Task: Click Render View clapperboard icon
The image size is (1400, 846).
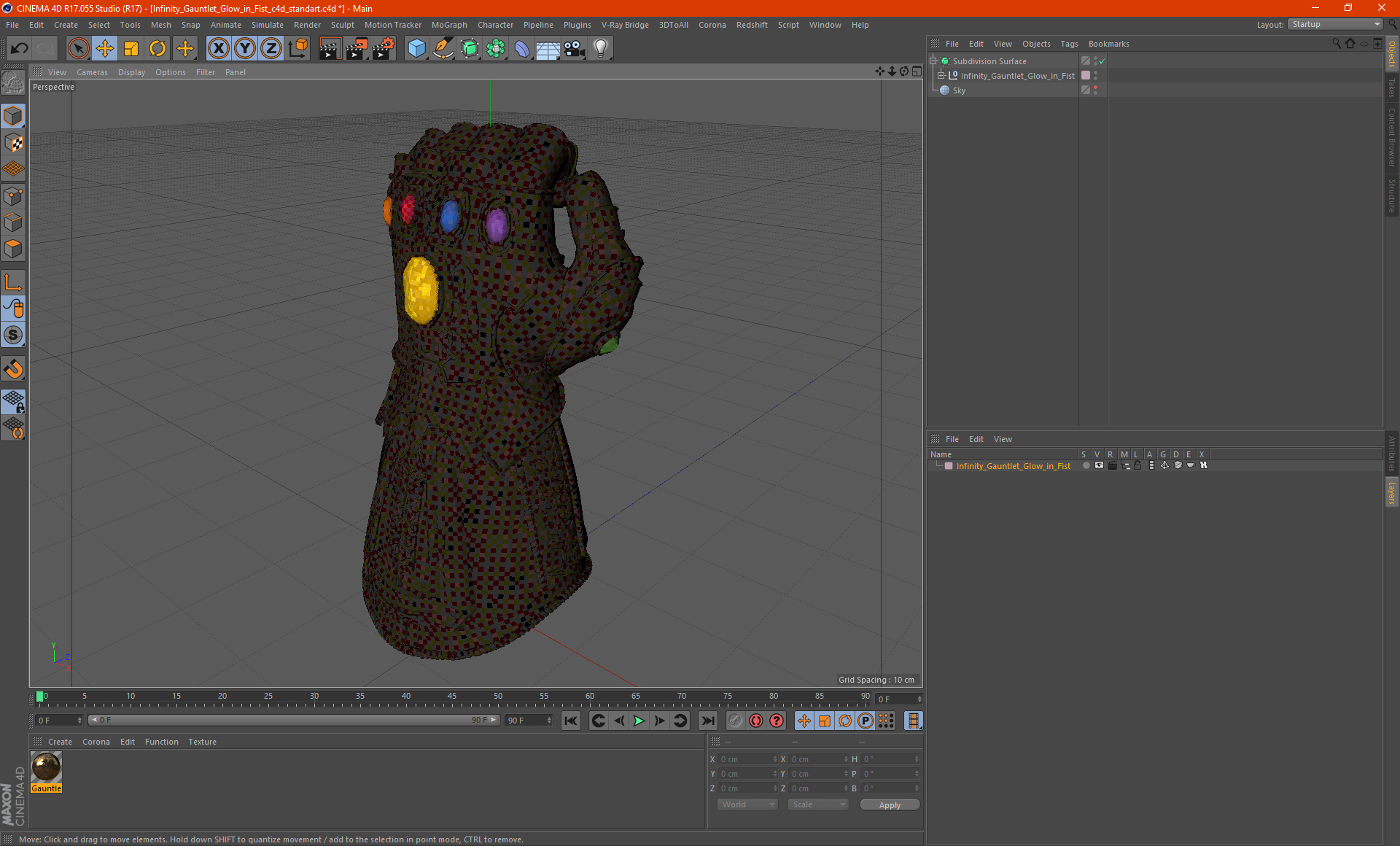Action: [x=330, y=49]
